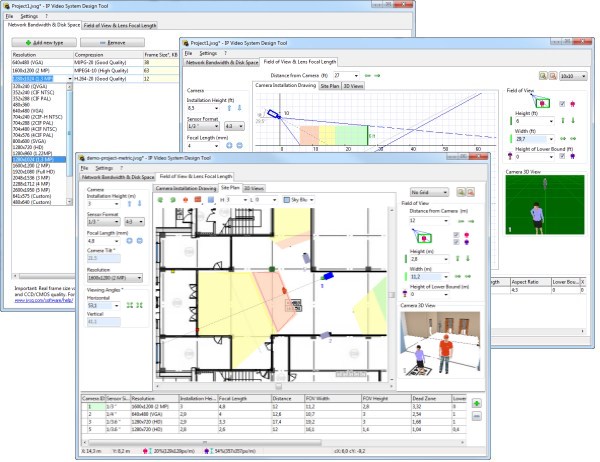Click green up arrow next to Height (m)

(x=456, y=258)
